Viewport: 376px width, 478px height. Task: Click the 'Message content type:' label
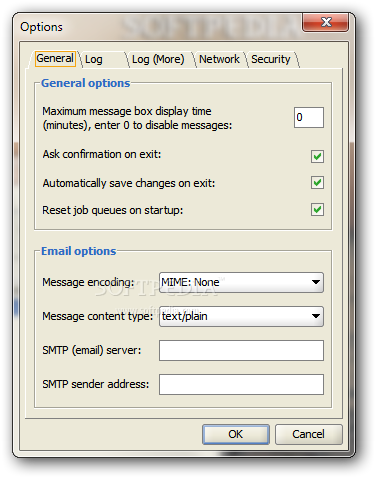click(97, 316)
